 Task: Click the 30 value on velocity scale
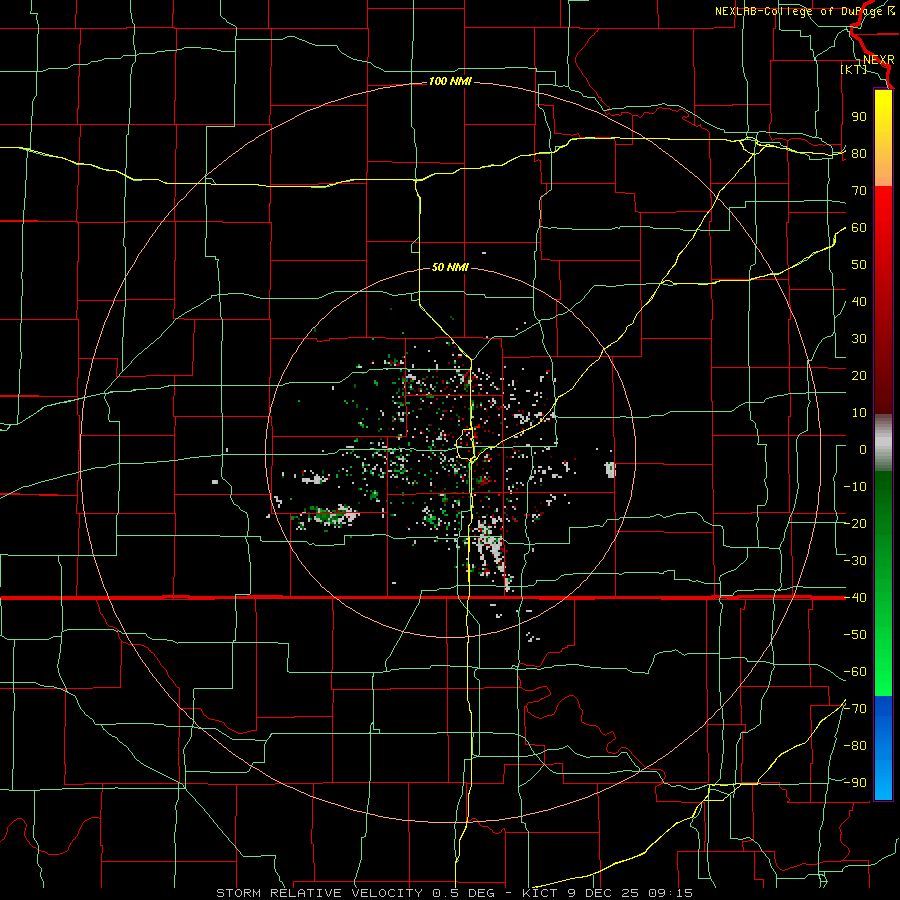(x=859, y=339)
